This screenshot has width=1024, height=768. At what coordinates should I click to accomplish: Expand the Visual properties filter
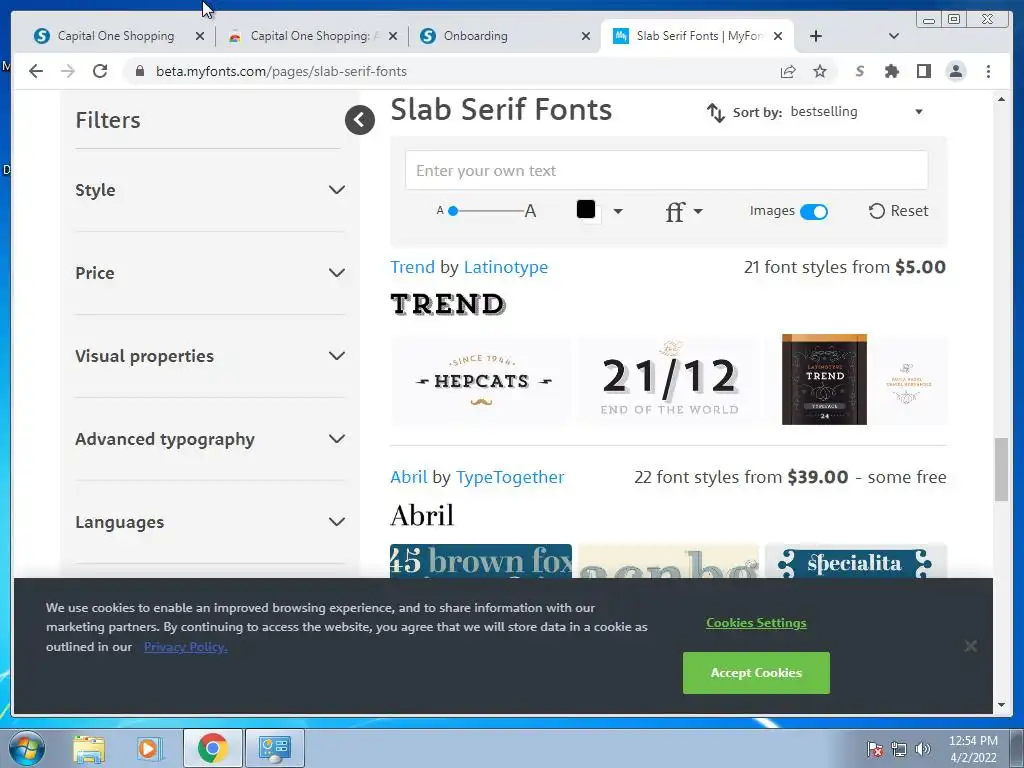tap(210, 356)
